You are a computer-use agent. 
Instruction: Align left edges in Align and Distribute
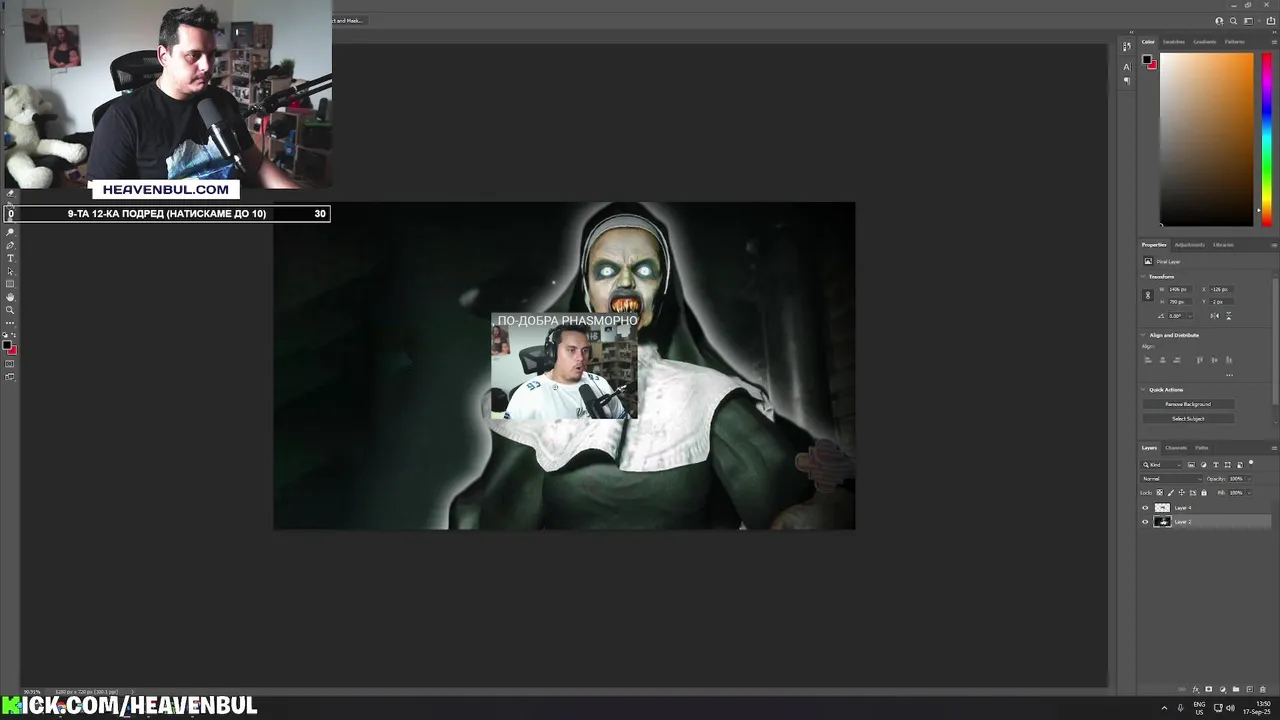1148,360
